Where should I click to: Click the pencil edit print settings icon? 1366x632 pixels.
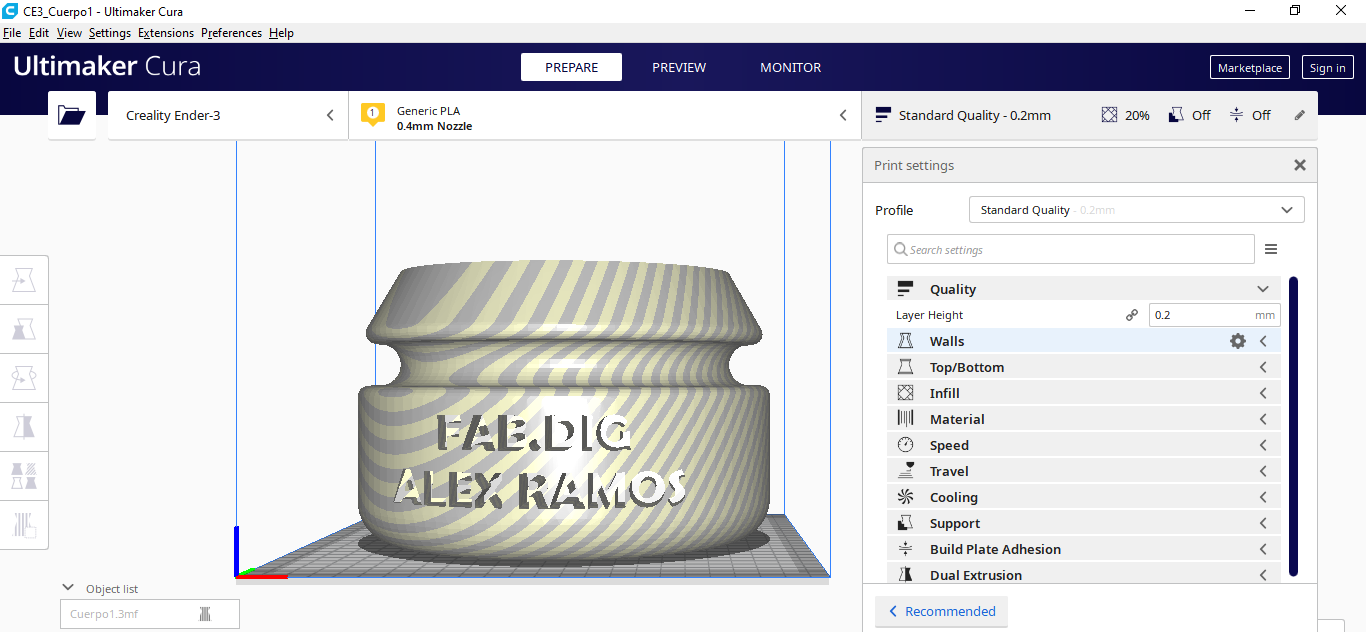pos(1299,115)
